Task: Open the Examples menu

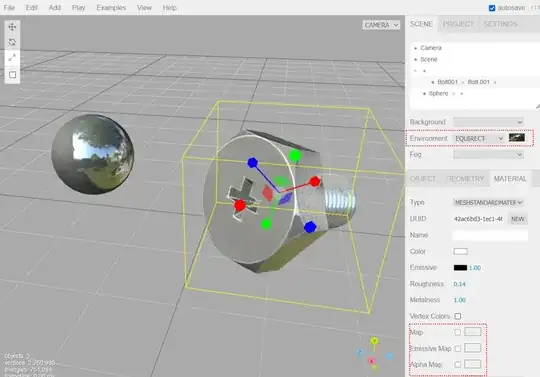Action: coord(111,8)
